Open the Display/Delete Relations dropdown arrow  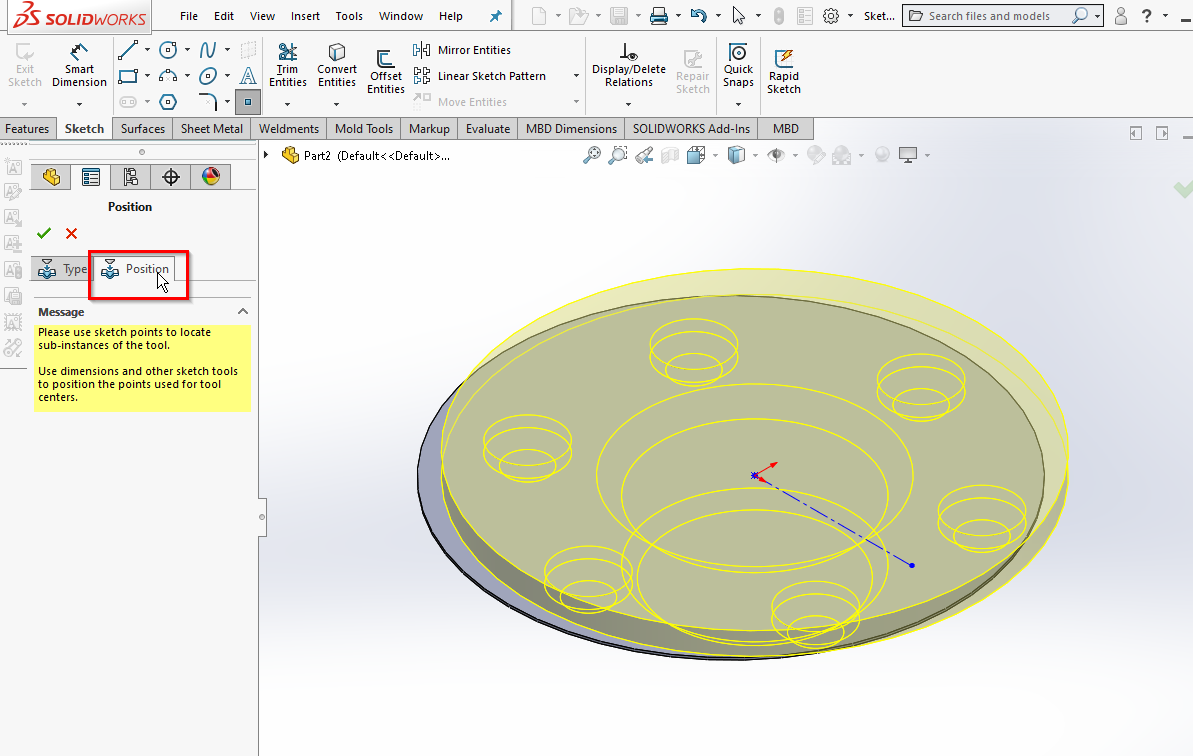coord(628,103)
